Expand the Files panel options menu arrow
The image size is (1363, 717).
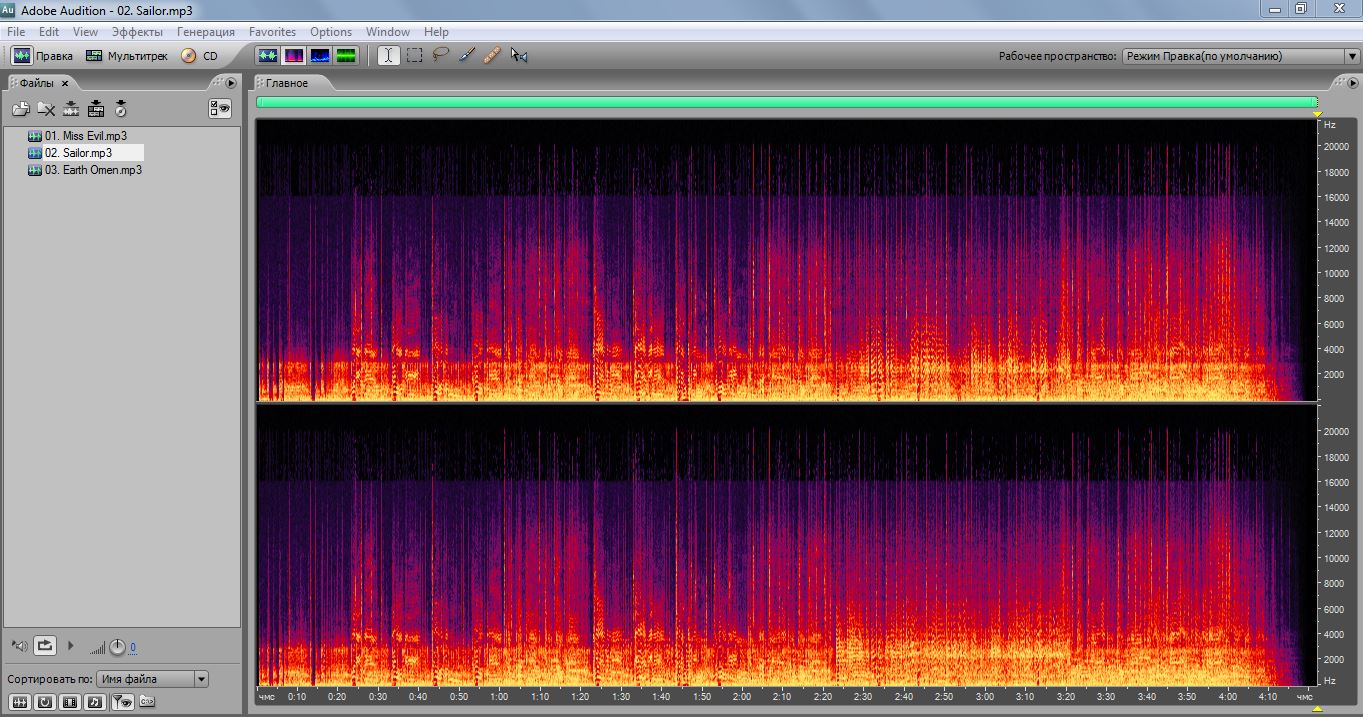point(231,83)
